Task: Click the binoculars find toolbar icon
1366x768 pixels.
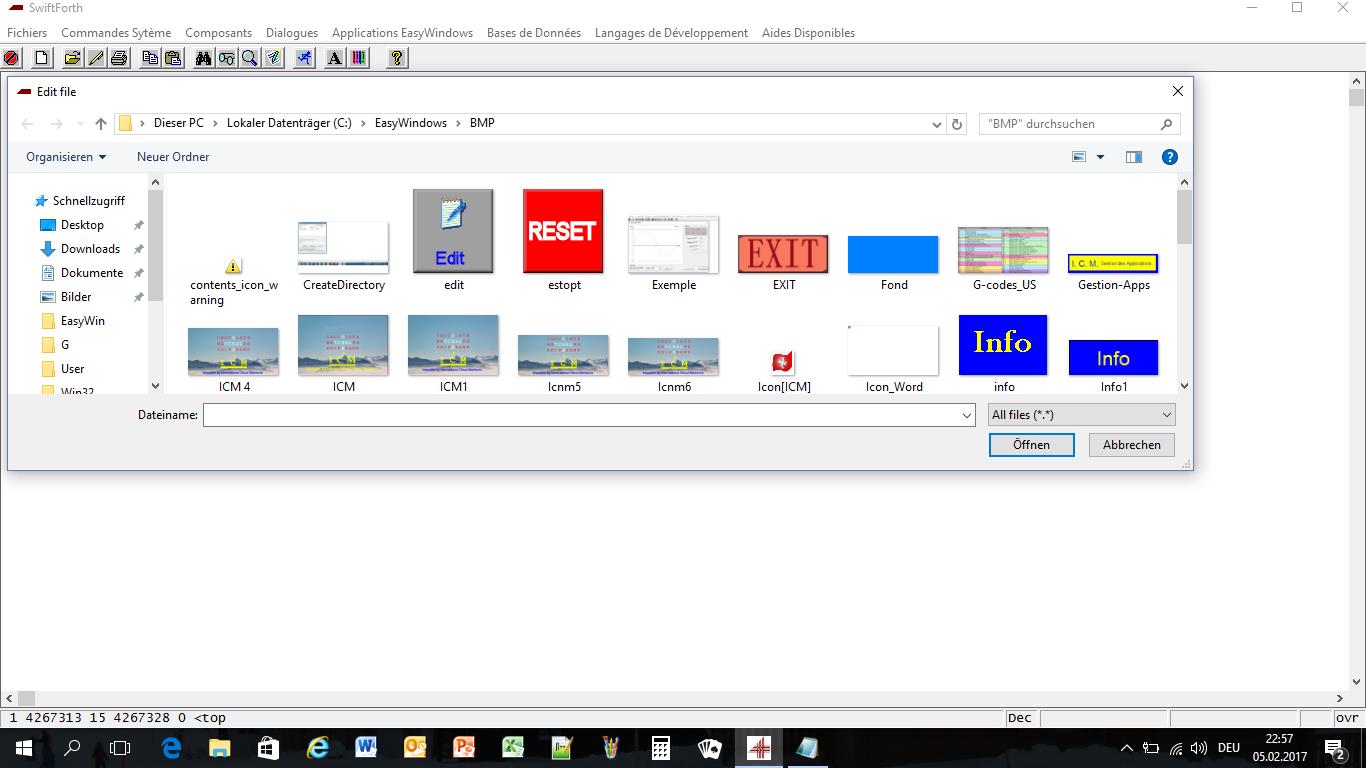Action: click(203, 58)
